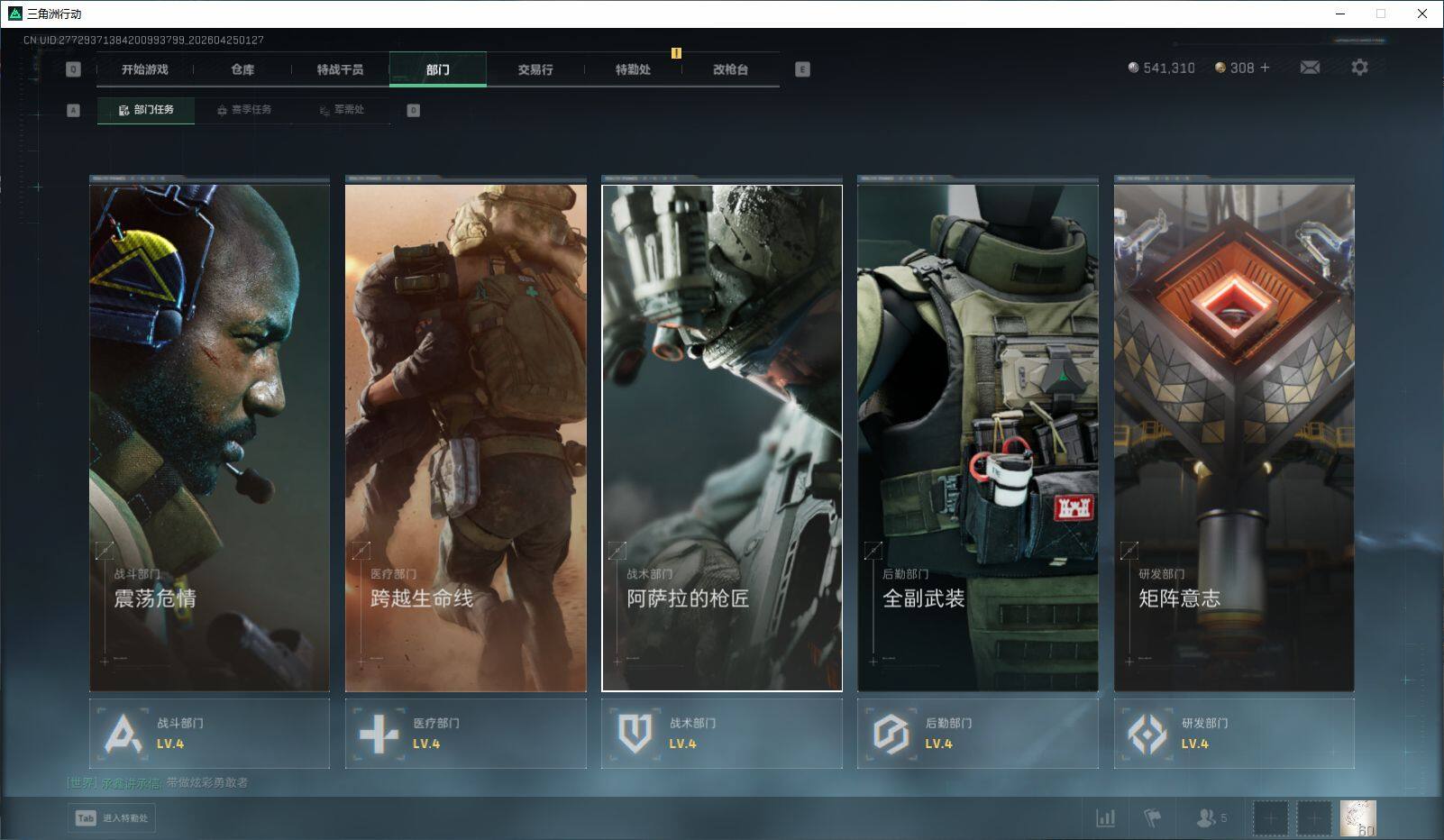Open the 军需处 sub-tab

342,110
